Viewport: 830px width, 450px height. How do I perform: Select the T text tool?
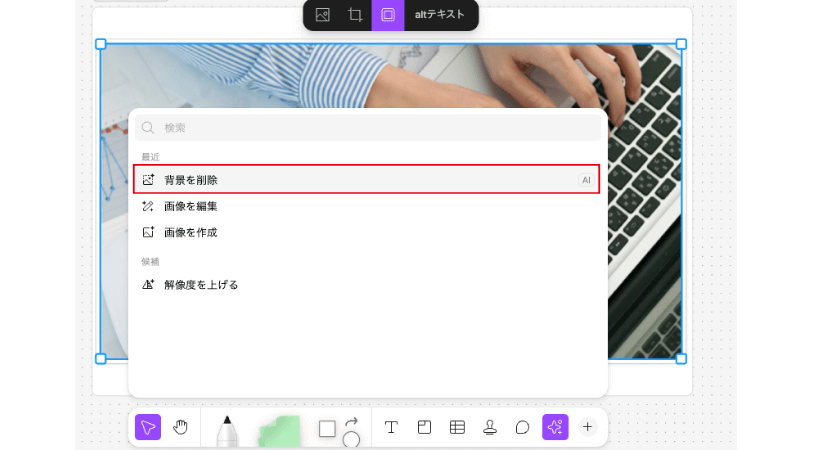(391, 427)
